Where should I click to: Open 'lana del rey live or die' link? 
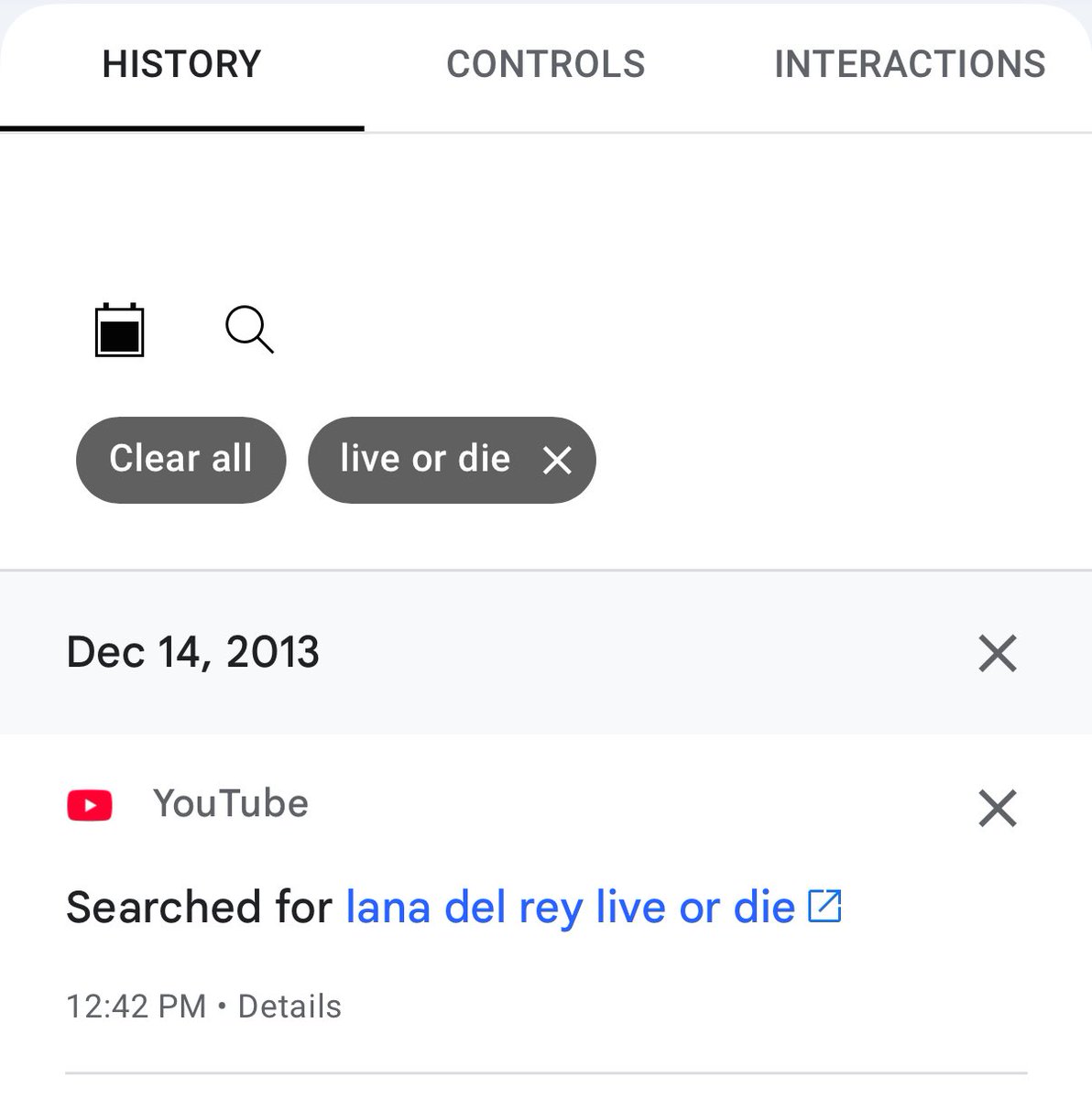pos(570,907)
